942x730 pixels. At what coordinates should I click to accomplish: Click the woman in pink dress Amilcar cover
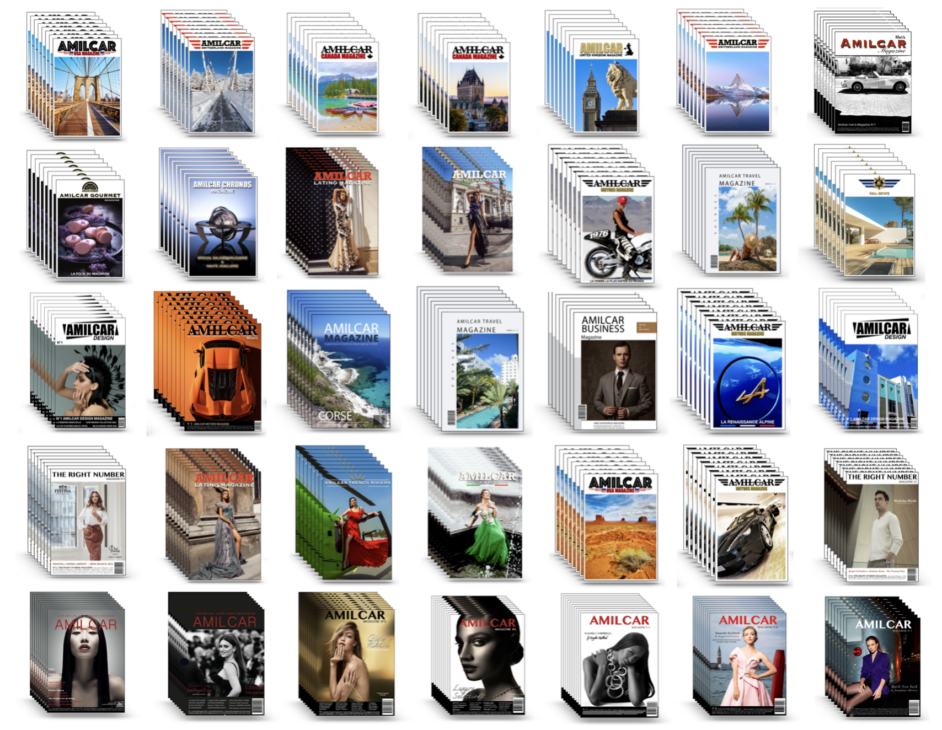point(746,662)
